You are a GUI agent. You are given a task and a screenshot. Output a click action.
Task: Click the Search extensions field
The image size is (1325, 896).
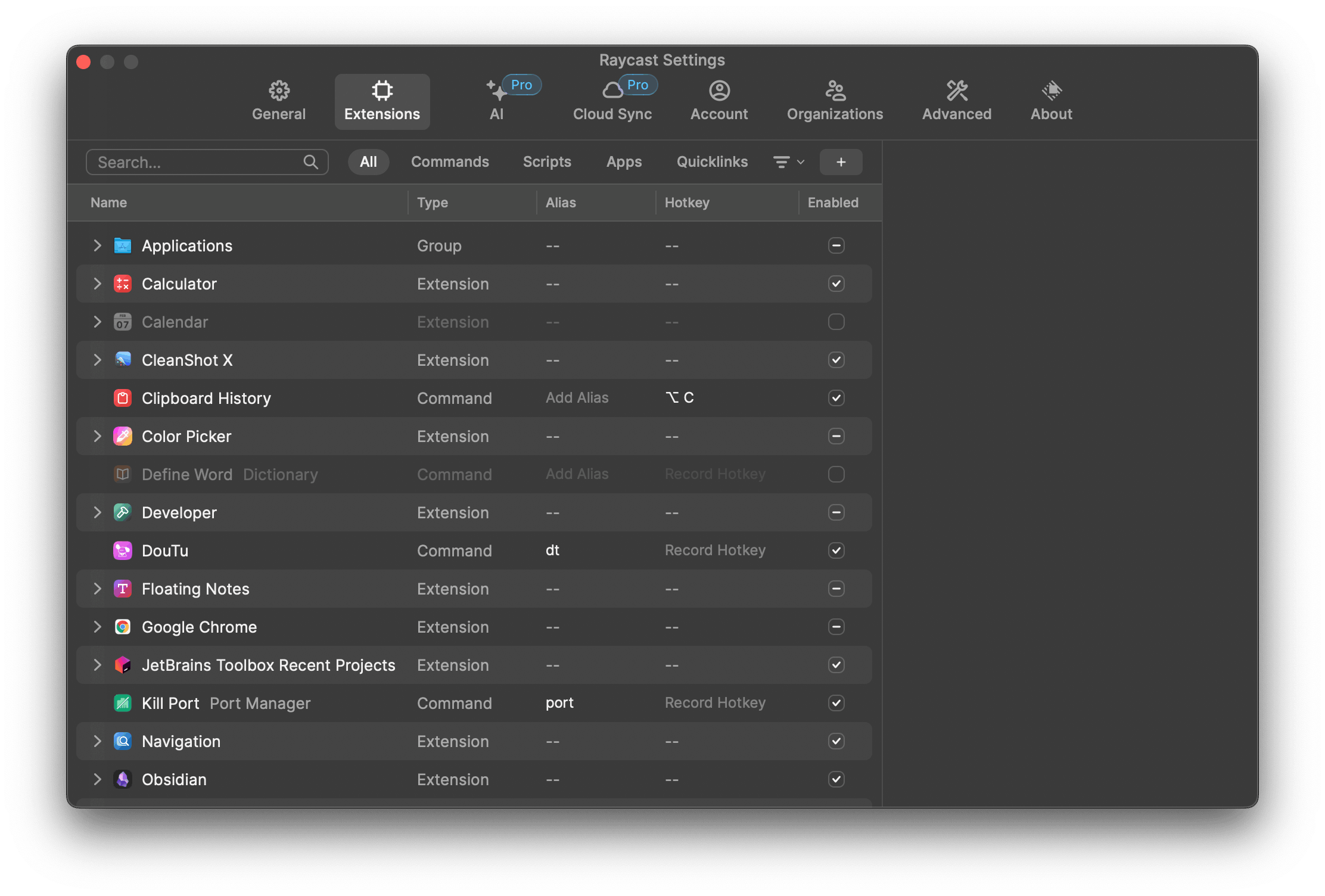pos(207,162)
